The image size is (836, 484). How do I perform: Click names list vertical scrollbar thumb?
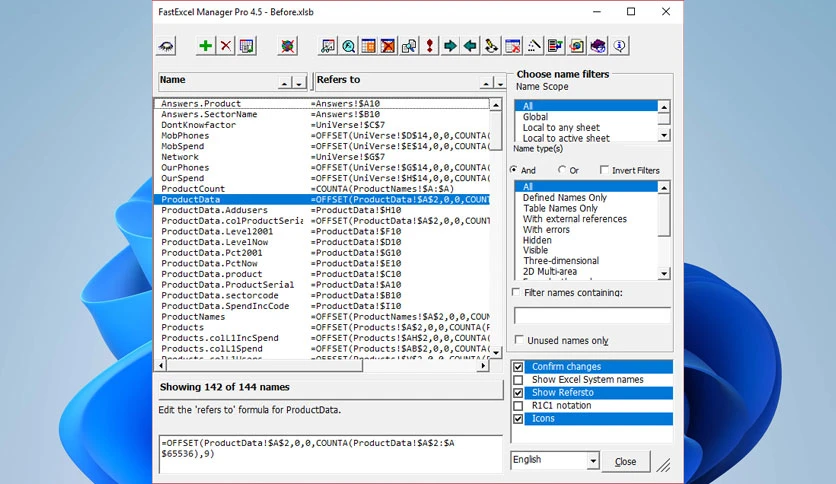click(x=496, y=131)
